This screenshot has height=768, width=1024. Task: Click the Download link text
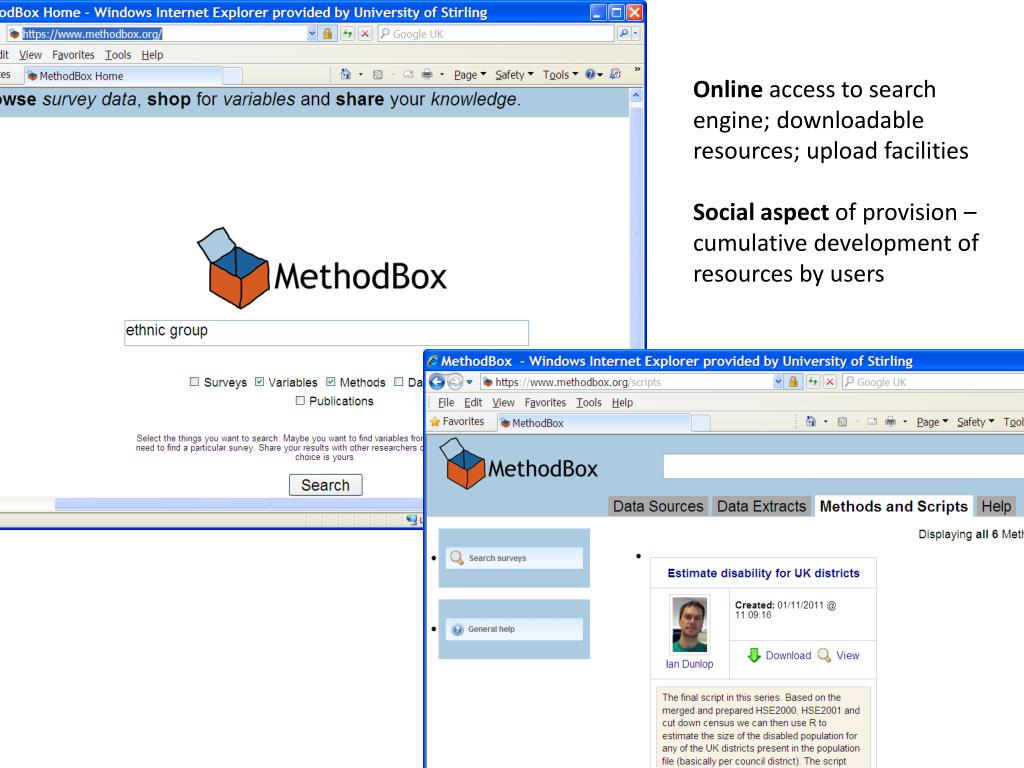pyautogui.click(x=788, y=655)
